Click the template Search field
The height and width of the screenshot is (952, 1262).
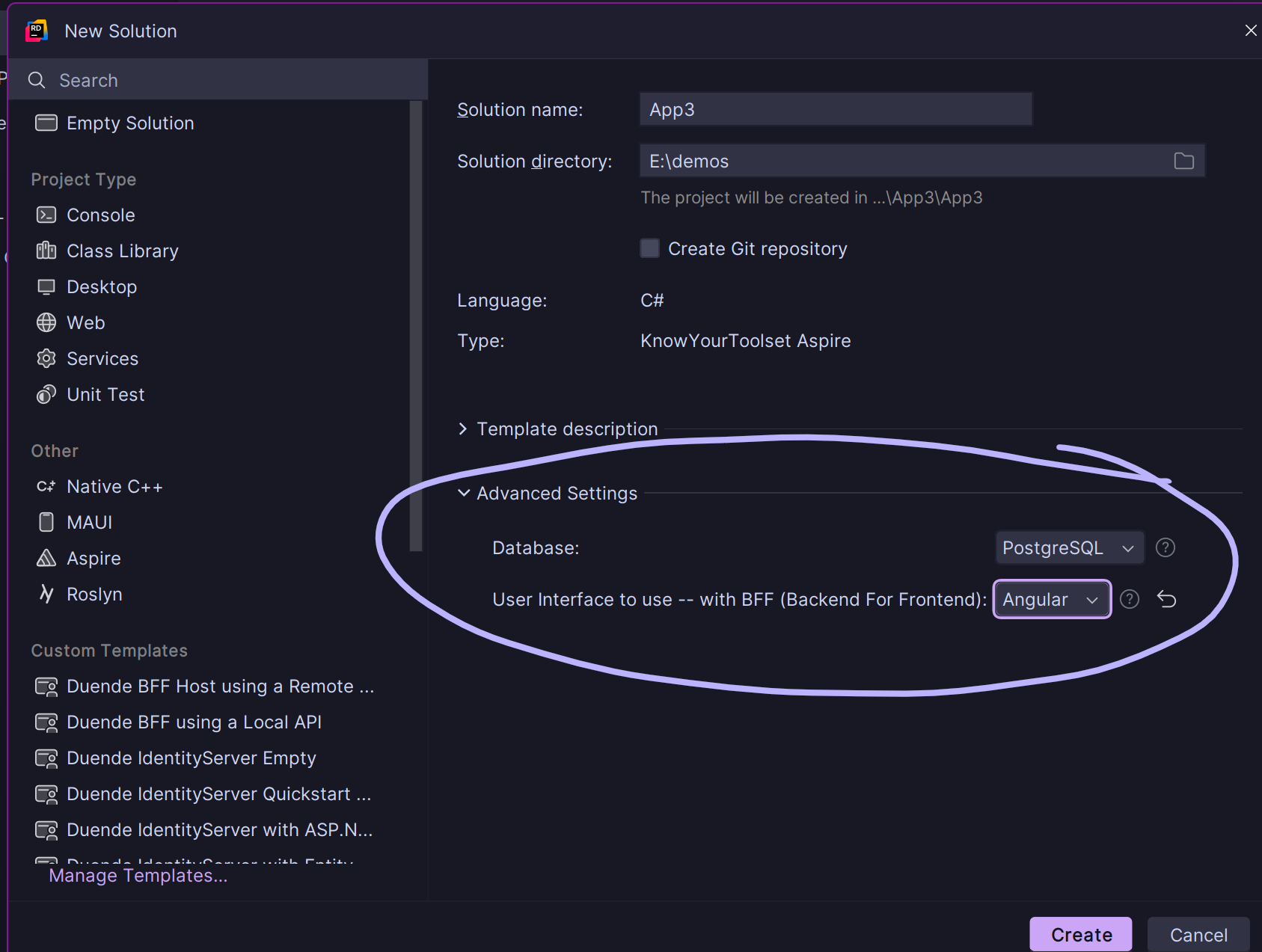tap(218, 80)
